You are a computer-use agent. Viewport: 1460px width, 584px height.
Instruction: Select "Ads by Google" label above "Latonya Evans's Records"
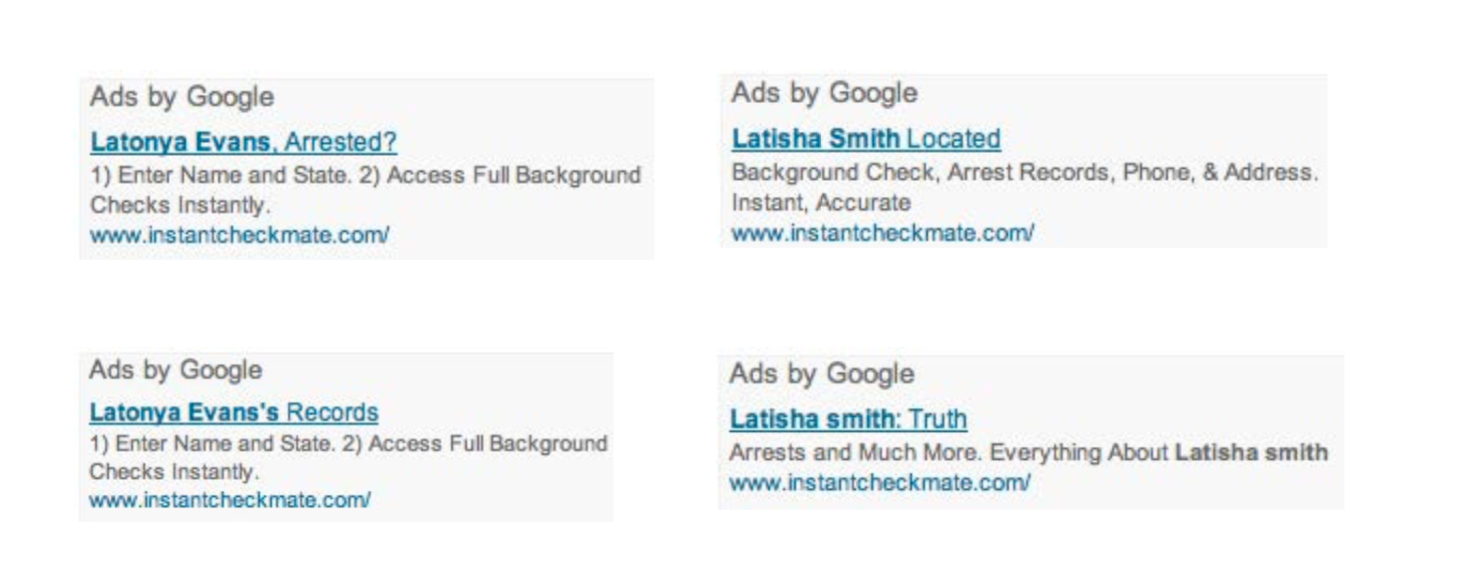pos(175,370)
